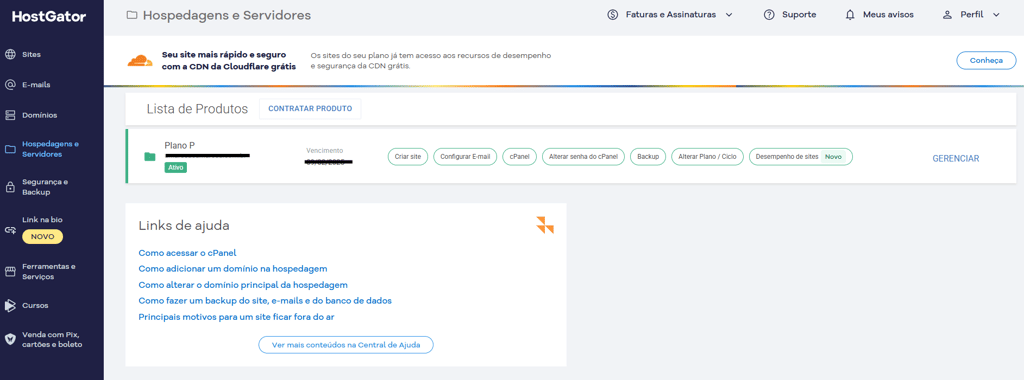Open the Perfil menu
The width and height of the screenshot is (1024, 380).
tap(971, 14)
